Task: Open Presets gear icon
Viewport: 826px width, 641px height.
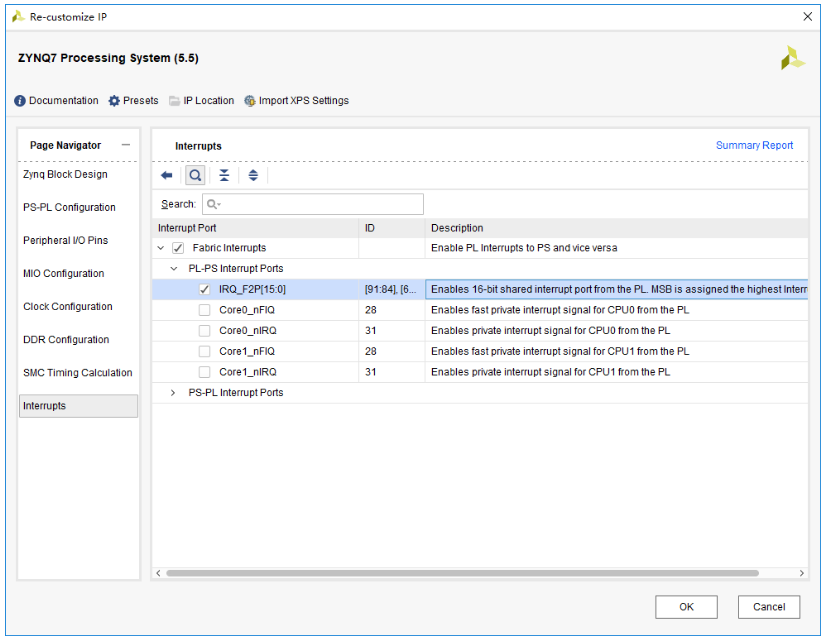Action: [x=114, y=101]
